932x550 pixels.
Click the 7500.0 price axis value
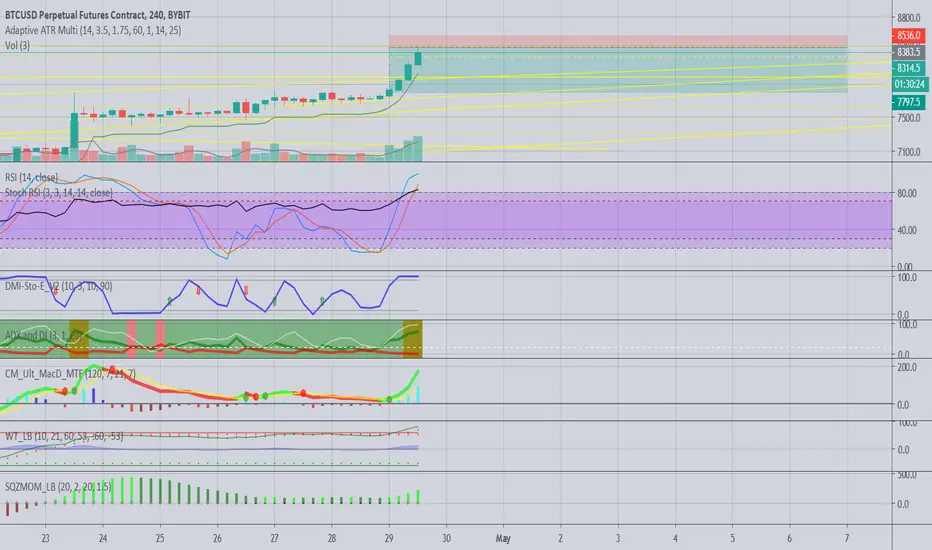coord(908,118)
